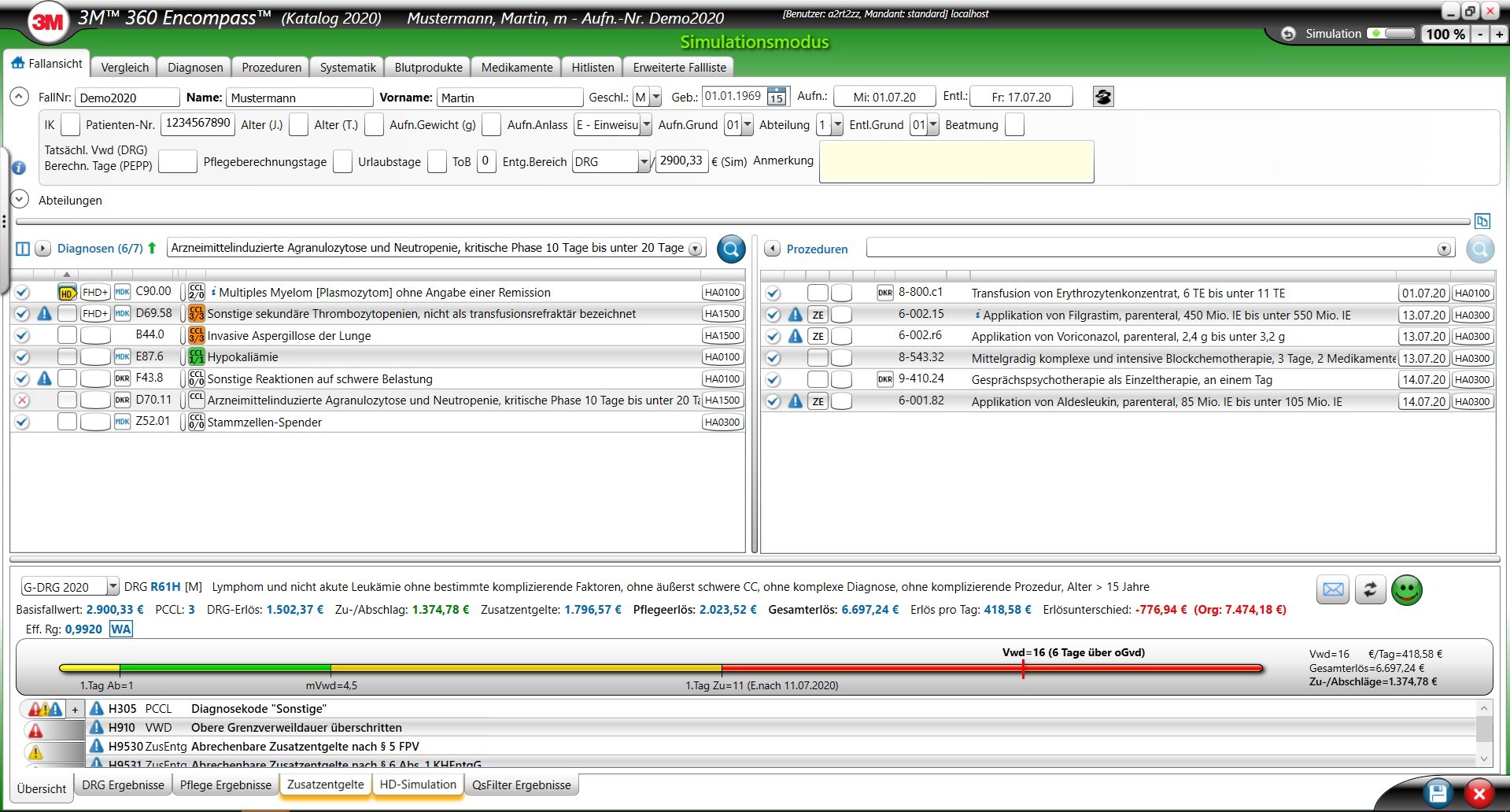Open the HD-Simulation bottom tab
The height and width of the screenshot is (812, 1510).
click(x=418, y=784)
